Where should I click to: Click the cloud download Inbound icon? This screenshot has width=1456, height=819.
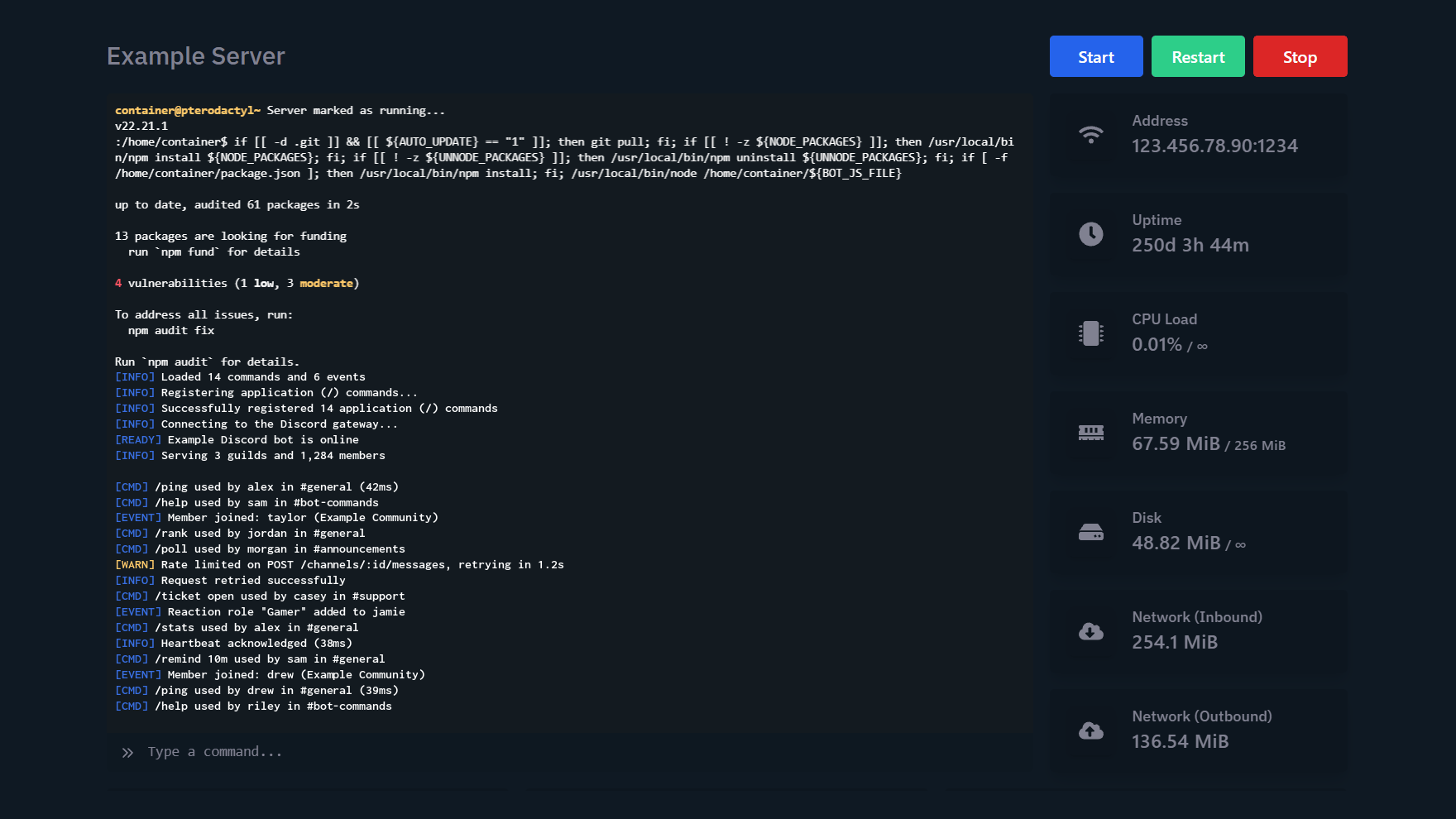[1091, 631]
